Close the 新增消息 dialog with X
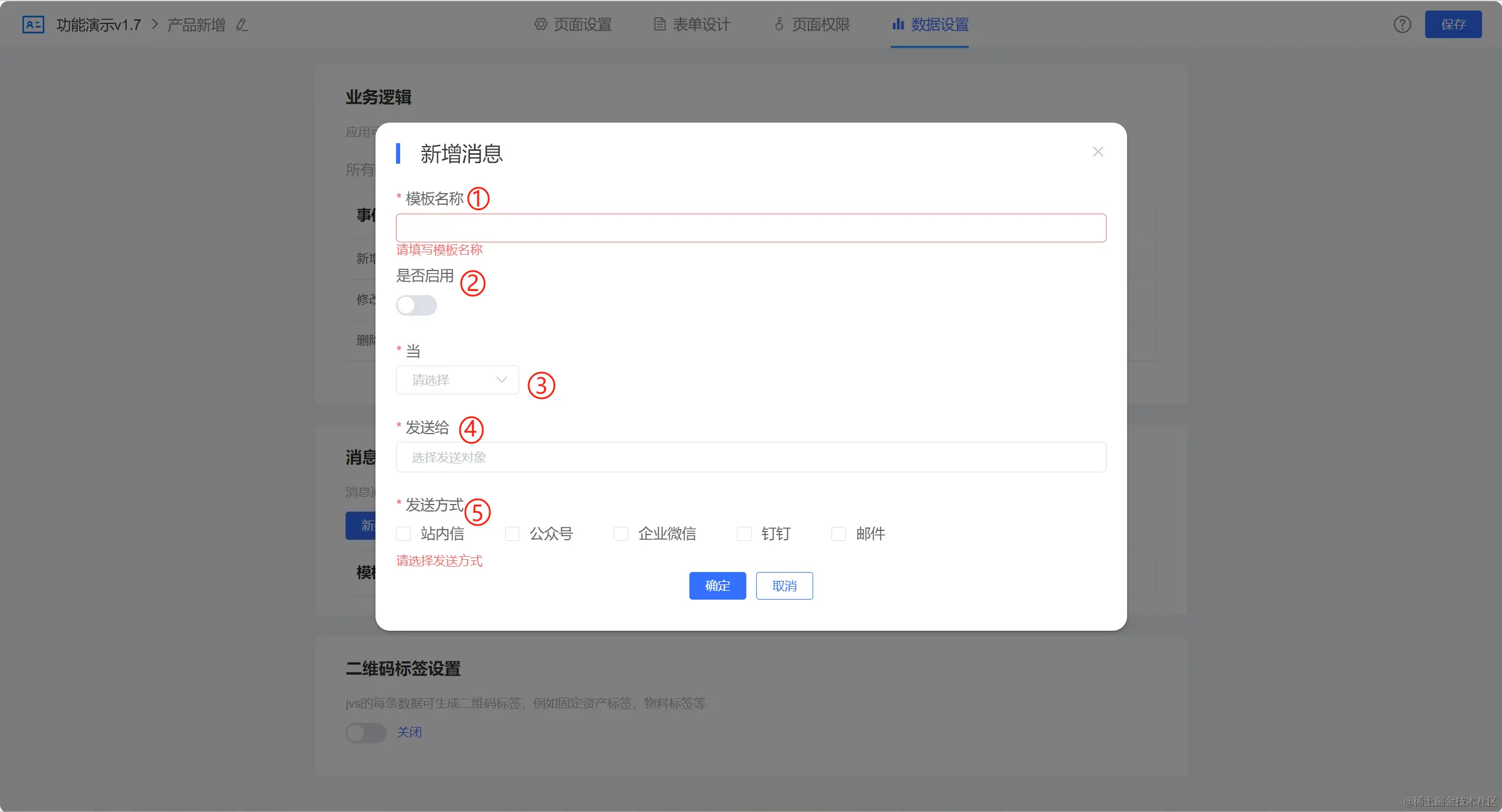This screenshot has height=812, width=1502. tap(1098, 152)
